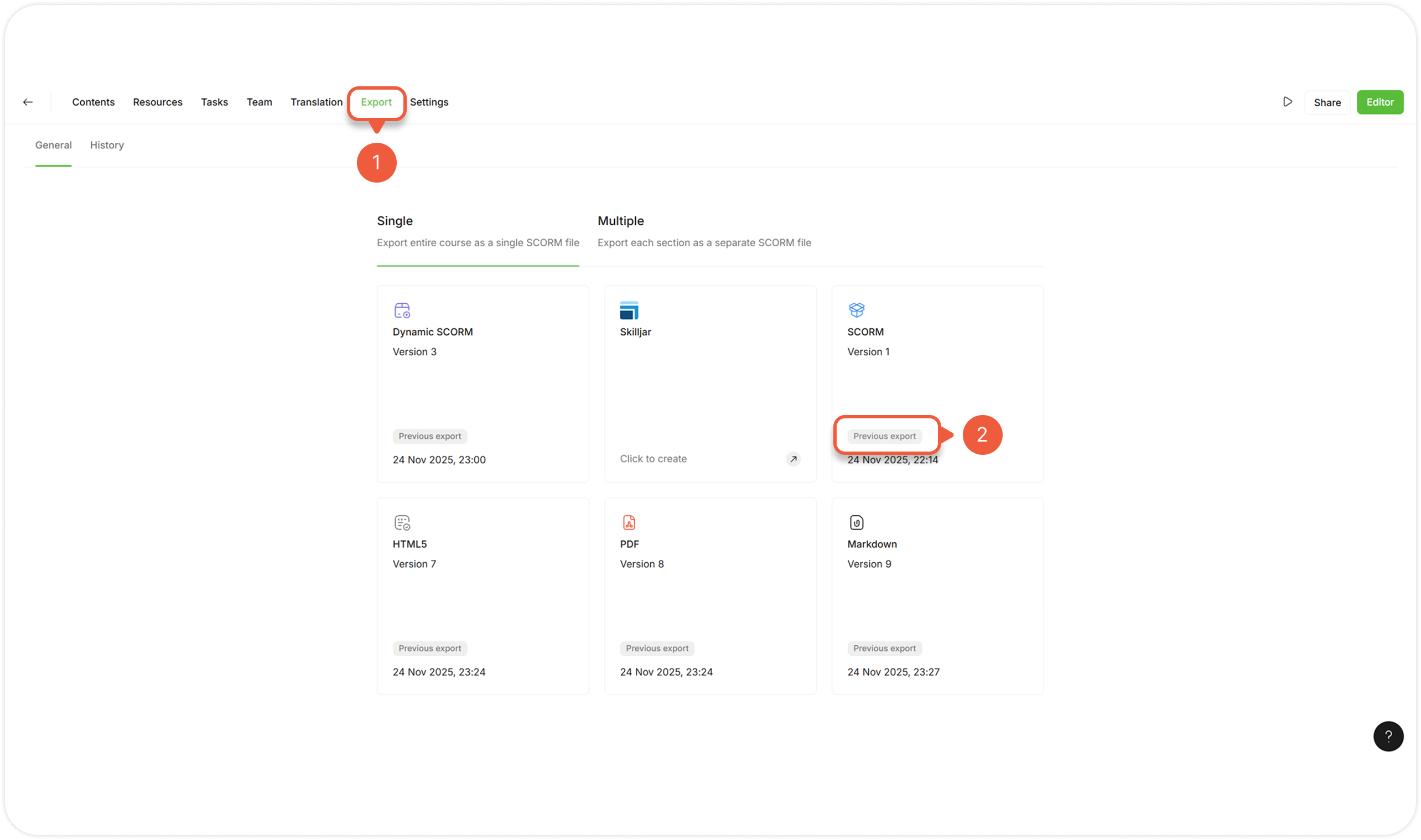Click the Dynamic SCORM card icon

click(x=402, y=310)
